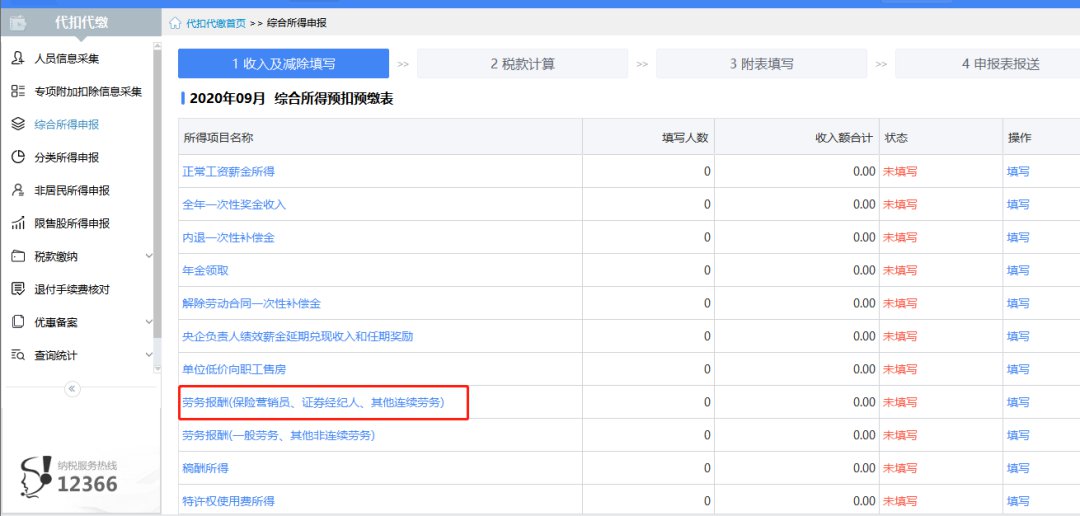
Task: Click the bar chart icon beside 限售股所得申报
Action: pyautogui.click(x=17, y=224)
